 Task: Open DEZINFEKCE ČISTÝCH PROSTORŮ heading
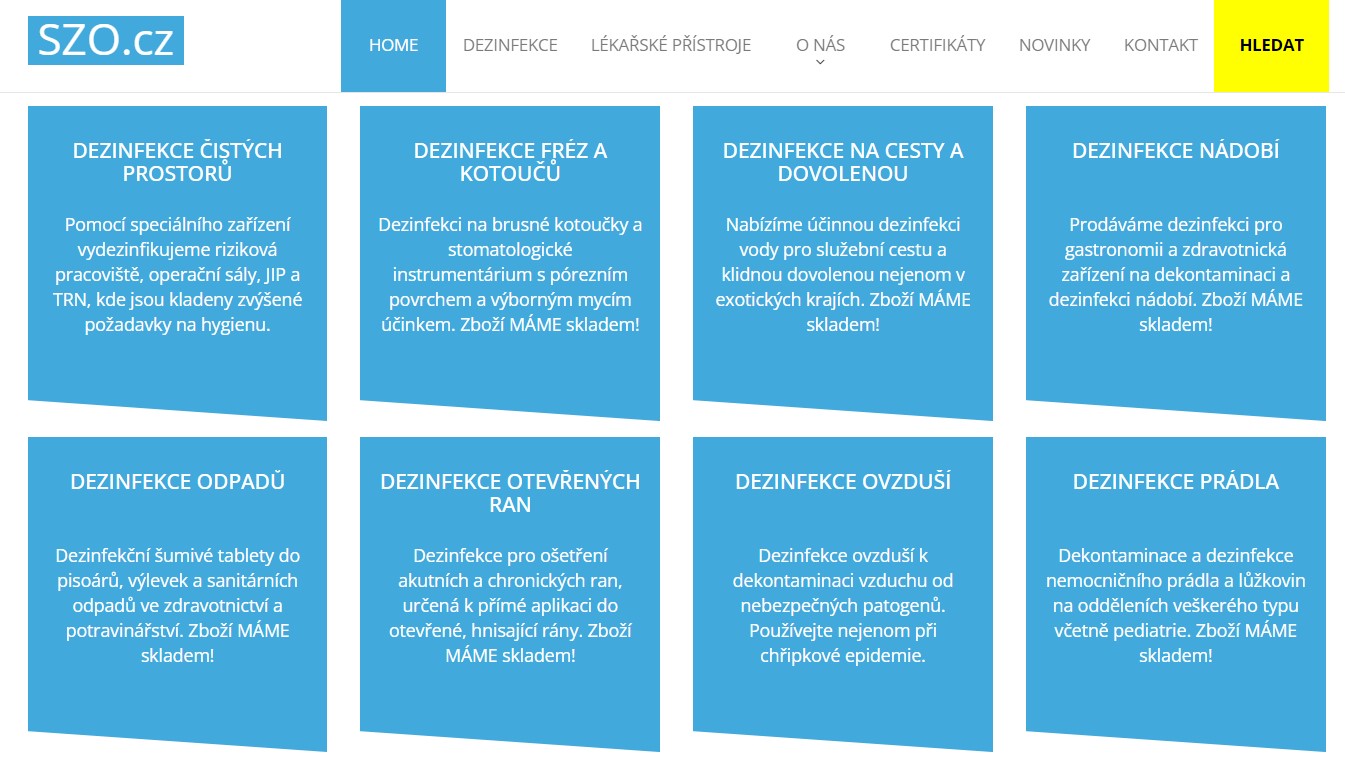177,162
